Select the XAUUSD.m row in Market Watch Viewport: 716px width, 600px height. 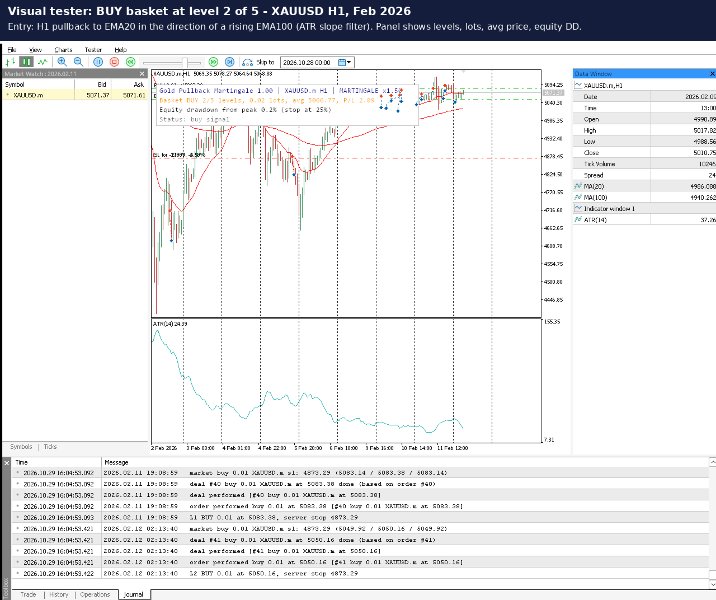pyautogui.click(x=75, y=95)
